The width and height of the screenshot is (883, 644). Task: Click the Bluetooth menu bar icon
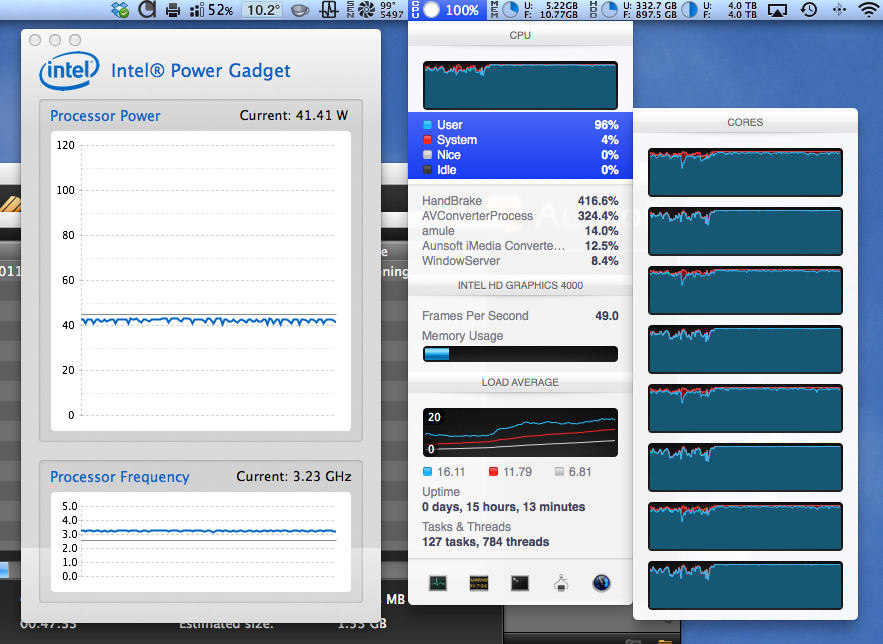(839, 10)
